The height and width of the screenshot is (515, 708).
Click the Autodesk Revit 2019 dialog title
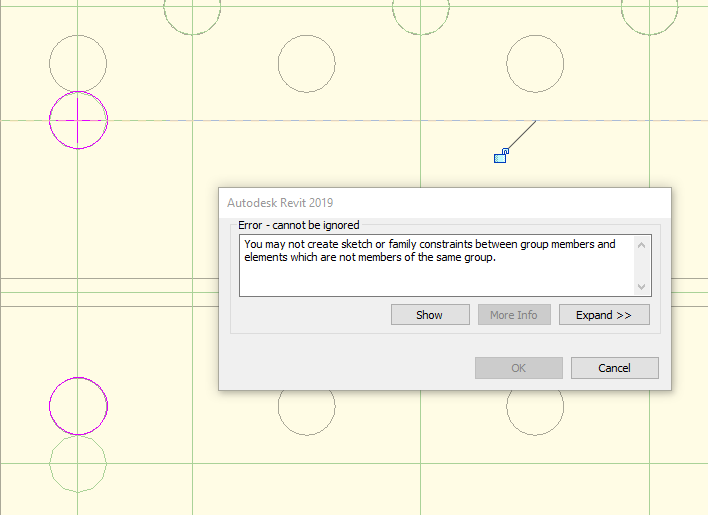[280, 203]
